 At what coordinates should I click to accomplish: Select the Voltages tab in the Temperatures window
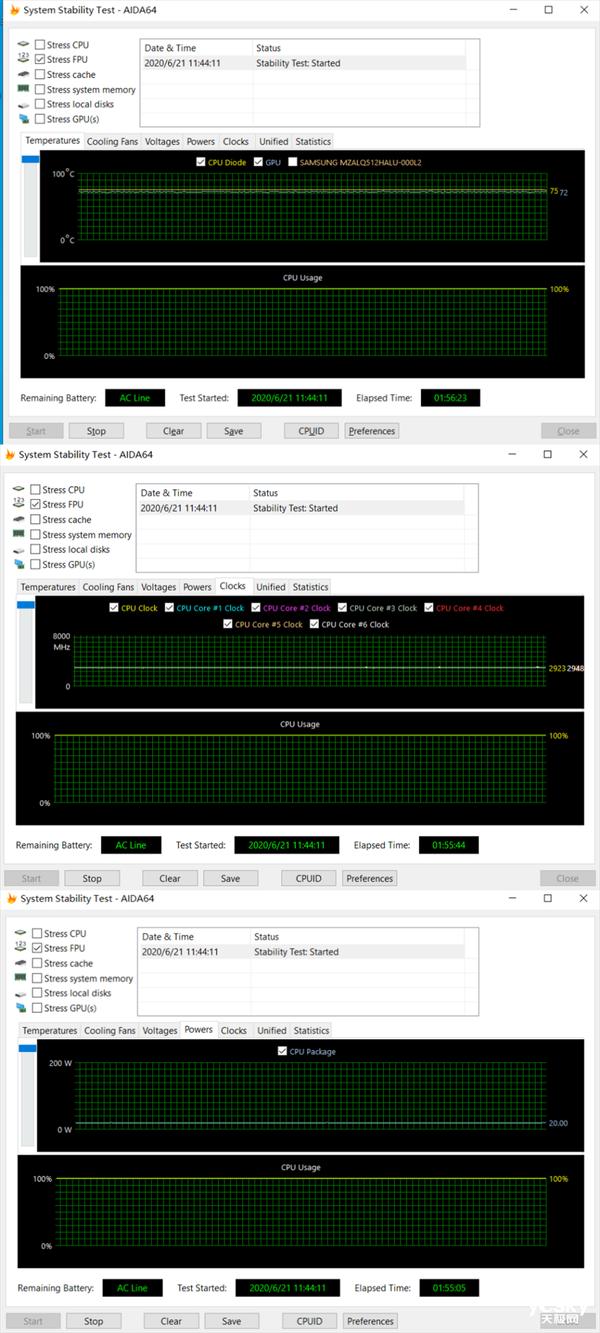[x=162, y=141]
